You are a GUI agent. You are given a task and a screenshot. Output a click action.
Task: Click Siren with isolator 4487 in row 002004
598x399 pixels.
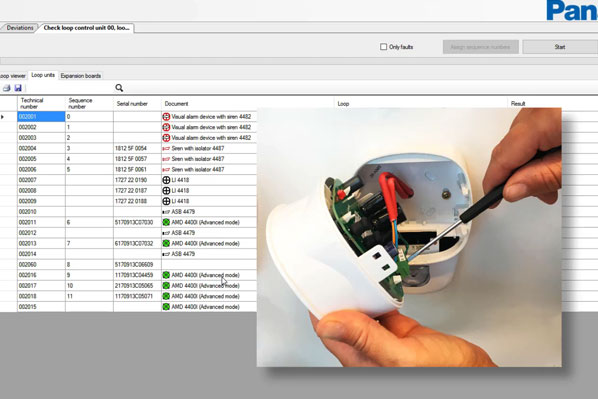tap(198, 148)
